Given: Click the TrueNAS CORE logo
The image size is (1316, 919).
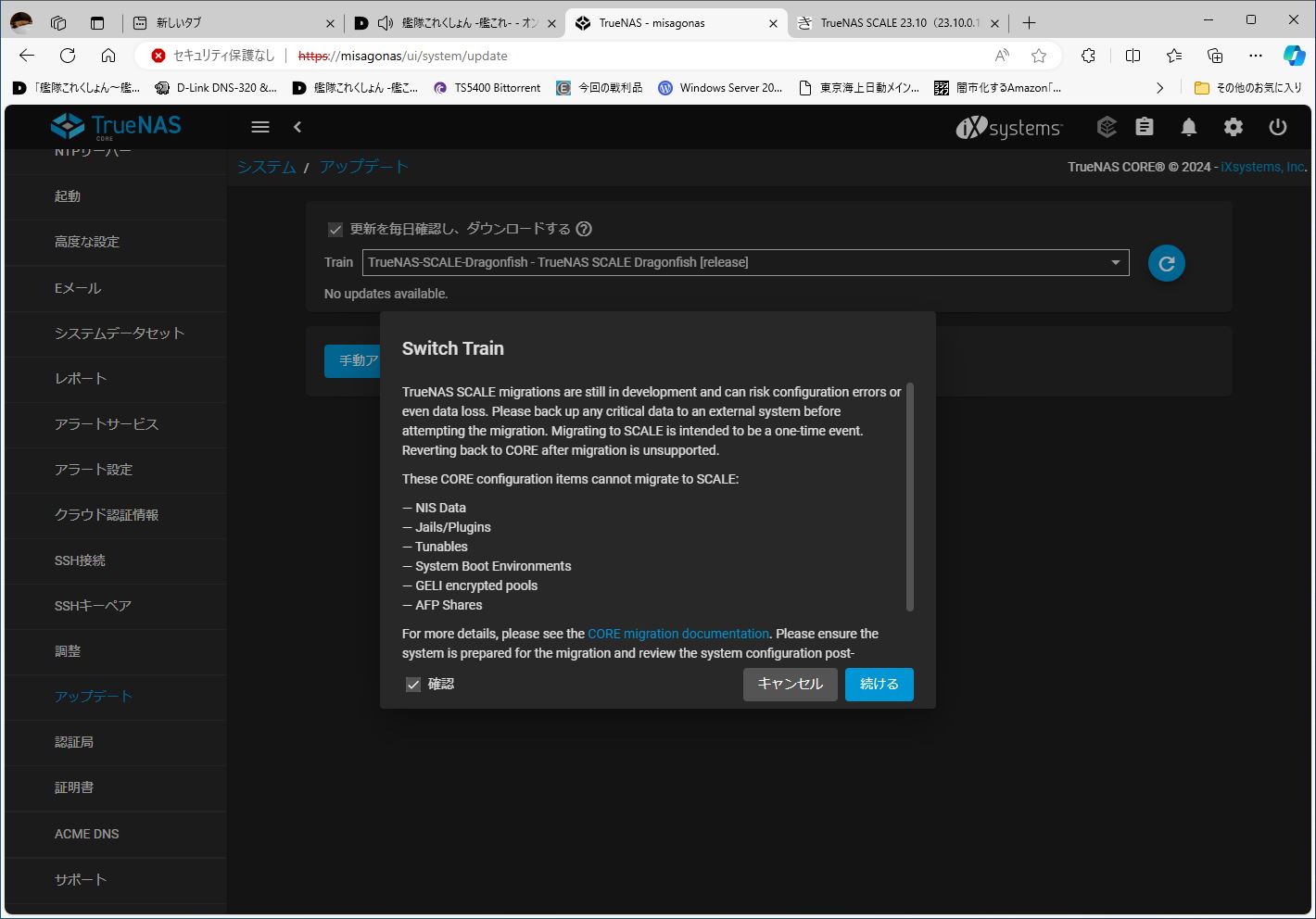Looking at the screenshot, I should click(x=116, y=126).
